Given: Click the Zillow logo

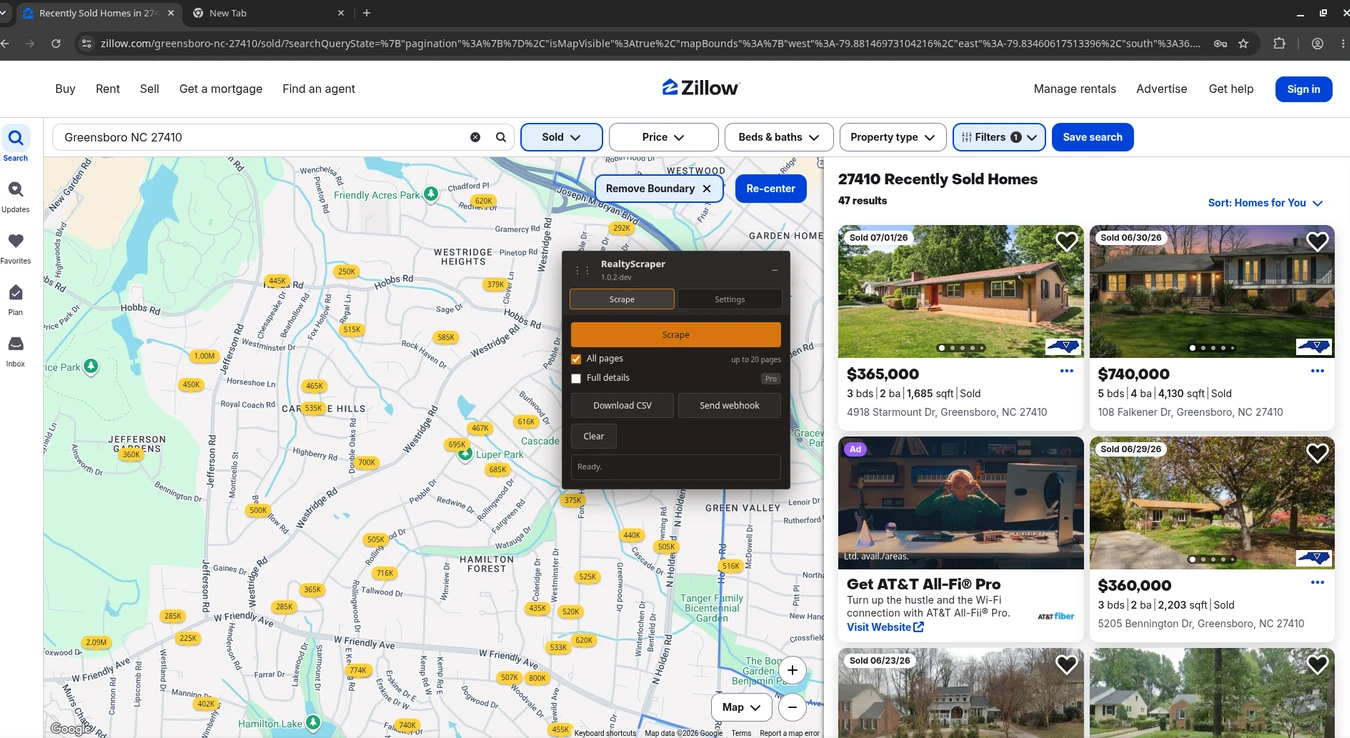Looking at the screenshot, I should pyautogui.click(x=700, y=88).
